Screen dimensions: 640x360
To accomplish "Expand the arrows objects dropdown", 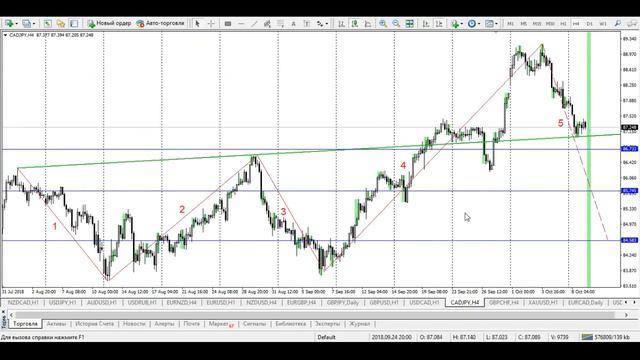I will 327,24.
